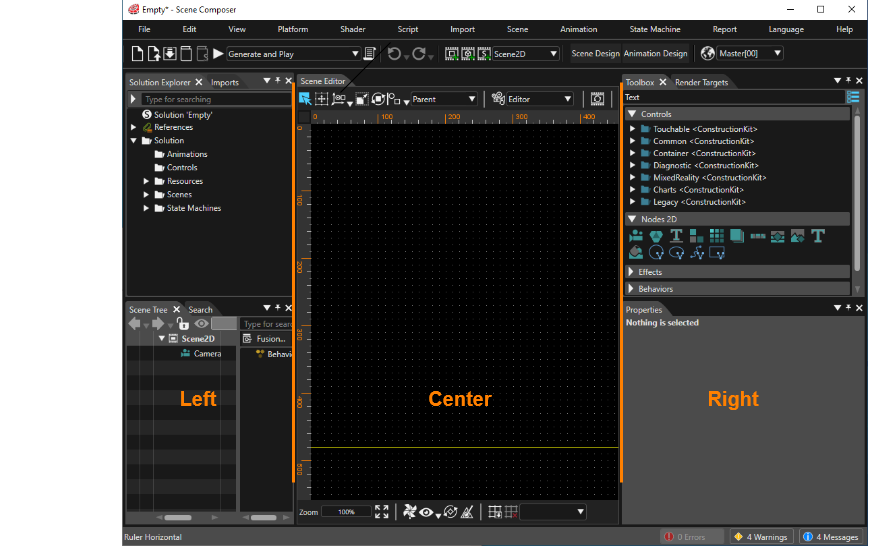Click the Redo arrow icon
Image resolution: width=869 pixels, height=548 pixels.
[x=419, y=54]
